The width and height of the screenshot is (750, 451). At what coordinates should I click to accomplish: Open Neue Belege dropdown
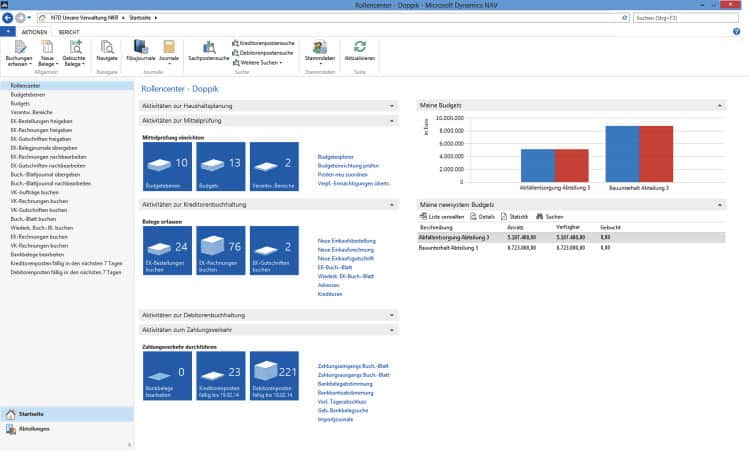point(47,54)
